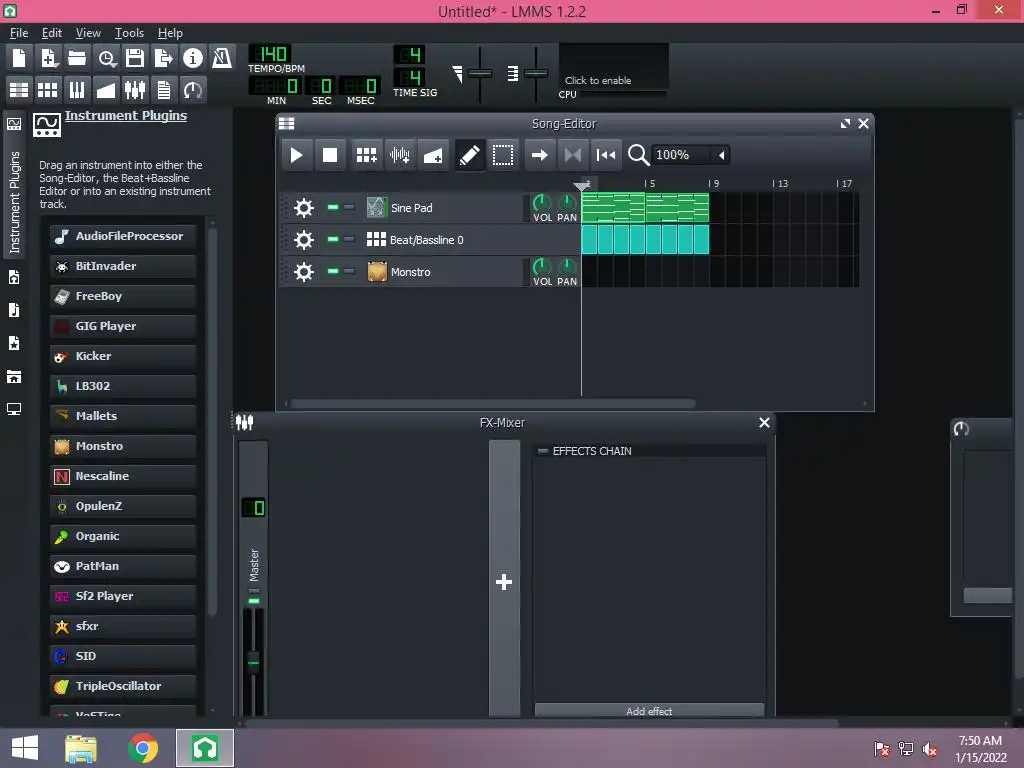
Task: Solo the Monstro track
Action: pyautogui.click(x=349, y=271)
